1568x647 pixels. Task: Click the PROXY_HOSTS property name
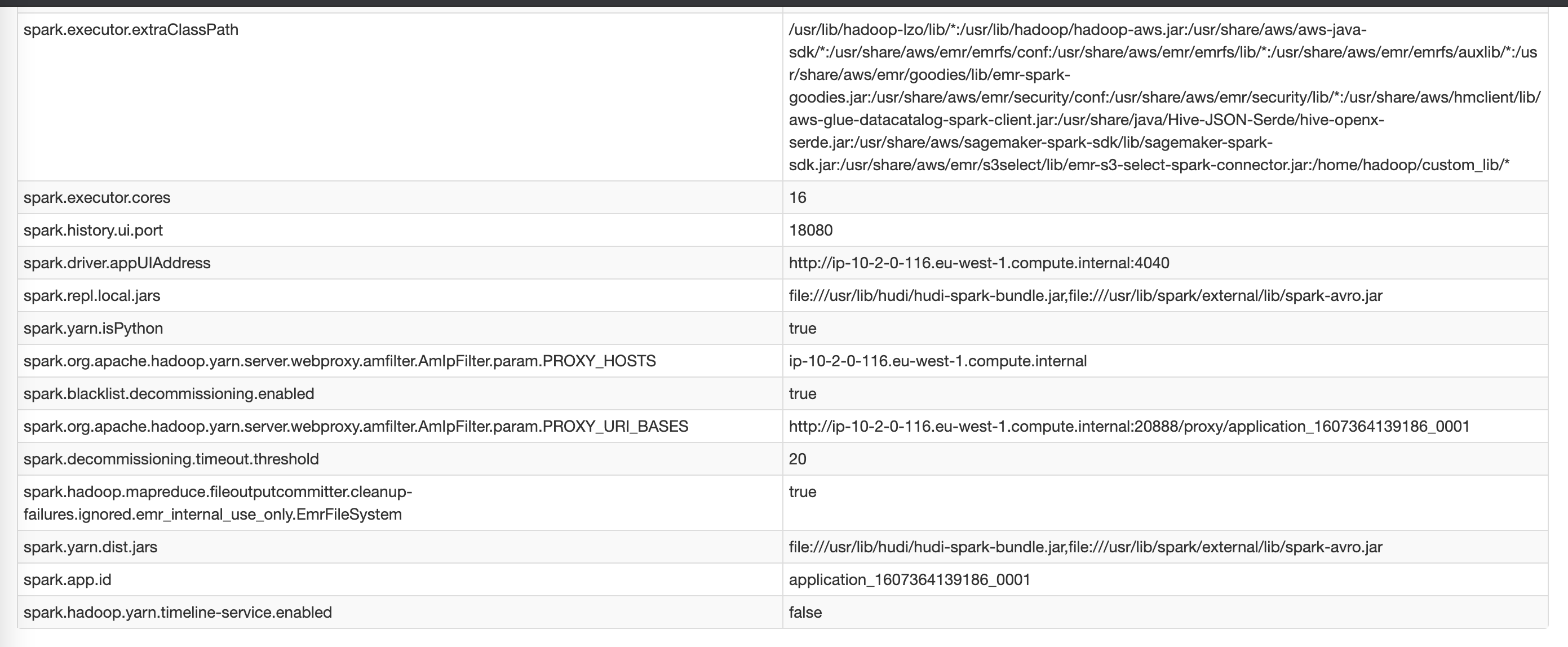[x=339, y=361]
